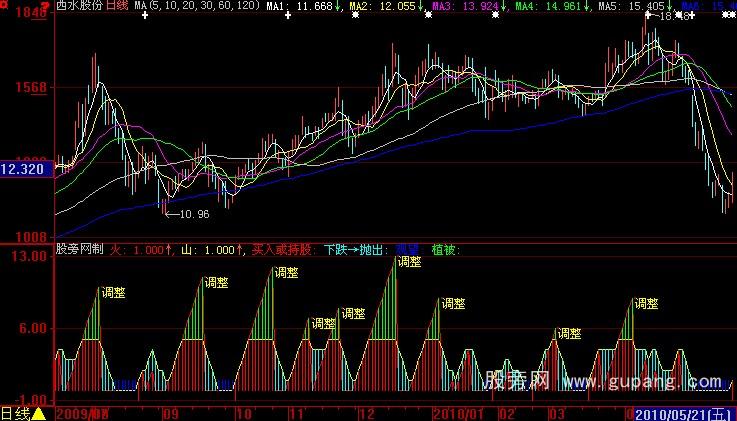Click the 09 month on date axis

click(171, 414)
